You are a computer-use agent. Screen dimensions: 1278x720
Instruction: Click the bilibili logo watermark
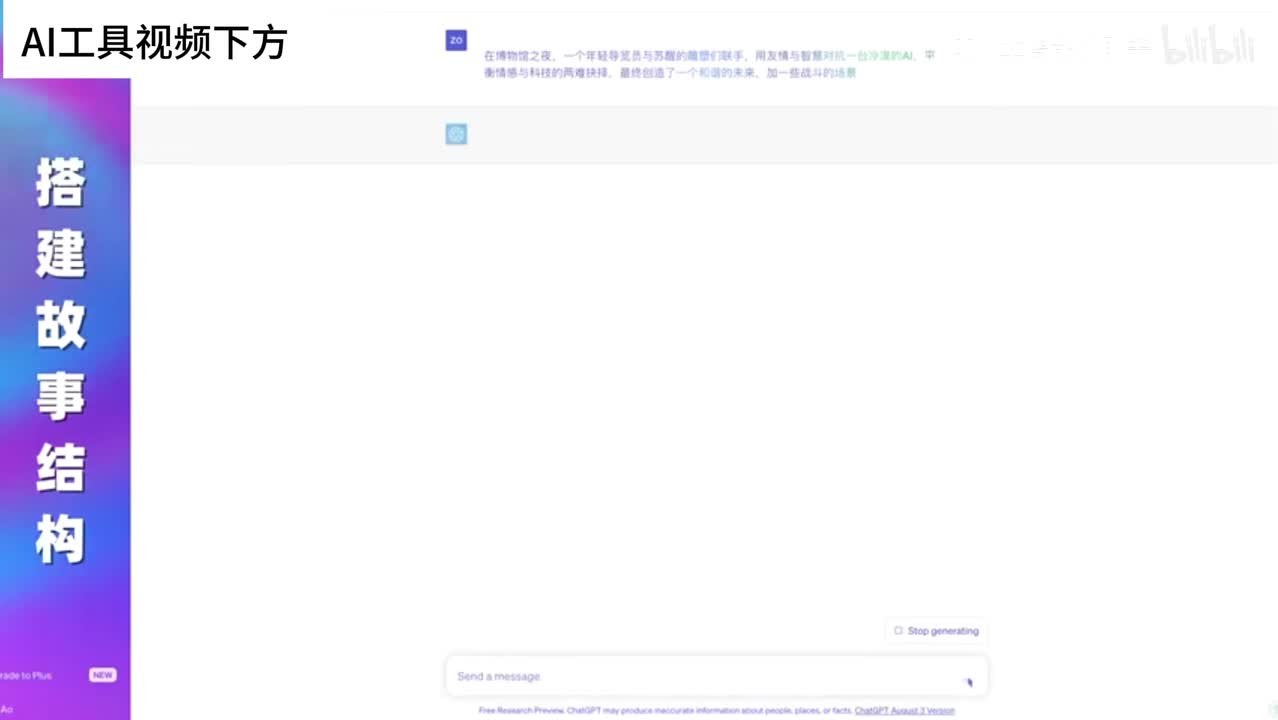pos(1207,47)
